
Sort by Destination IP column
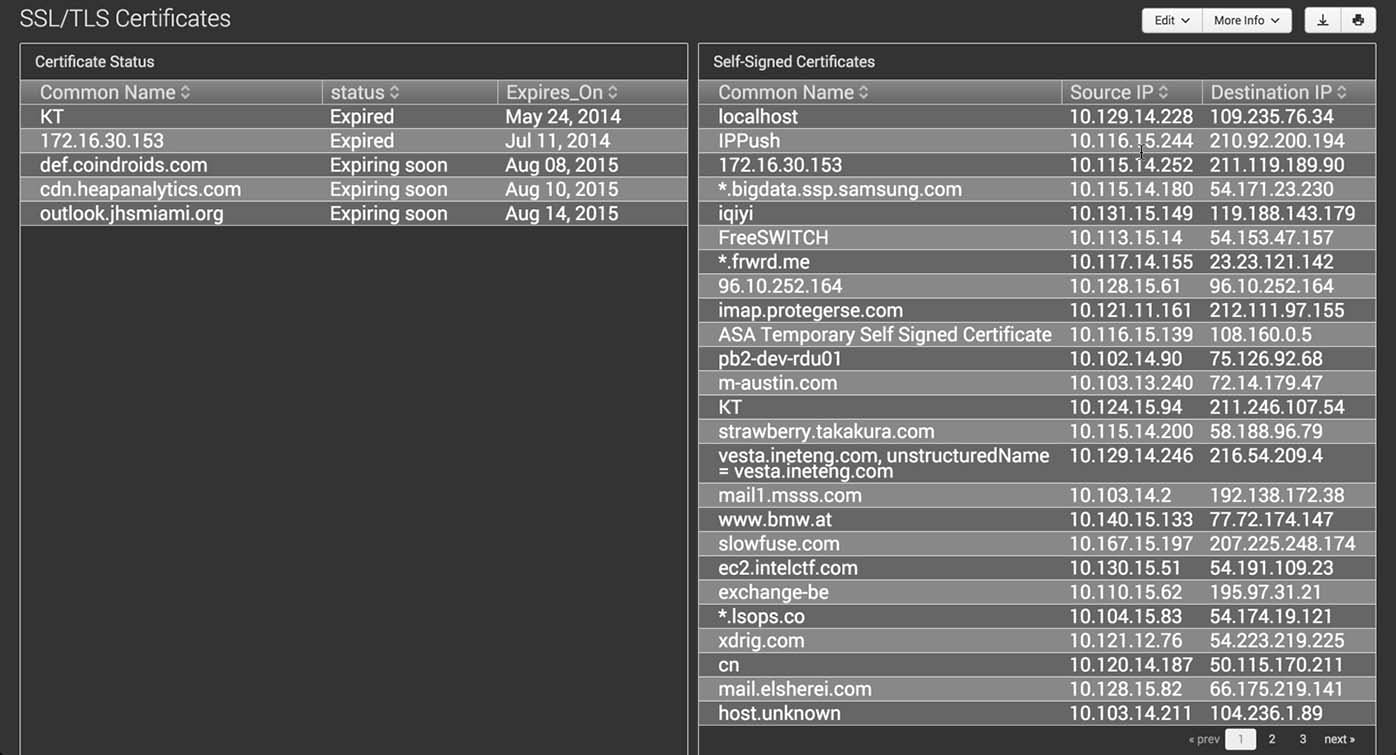point(1278,92)
